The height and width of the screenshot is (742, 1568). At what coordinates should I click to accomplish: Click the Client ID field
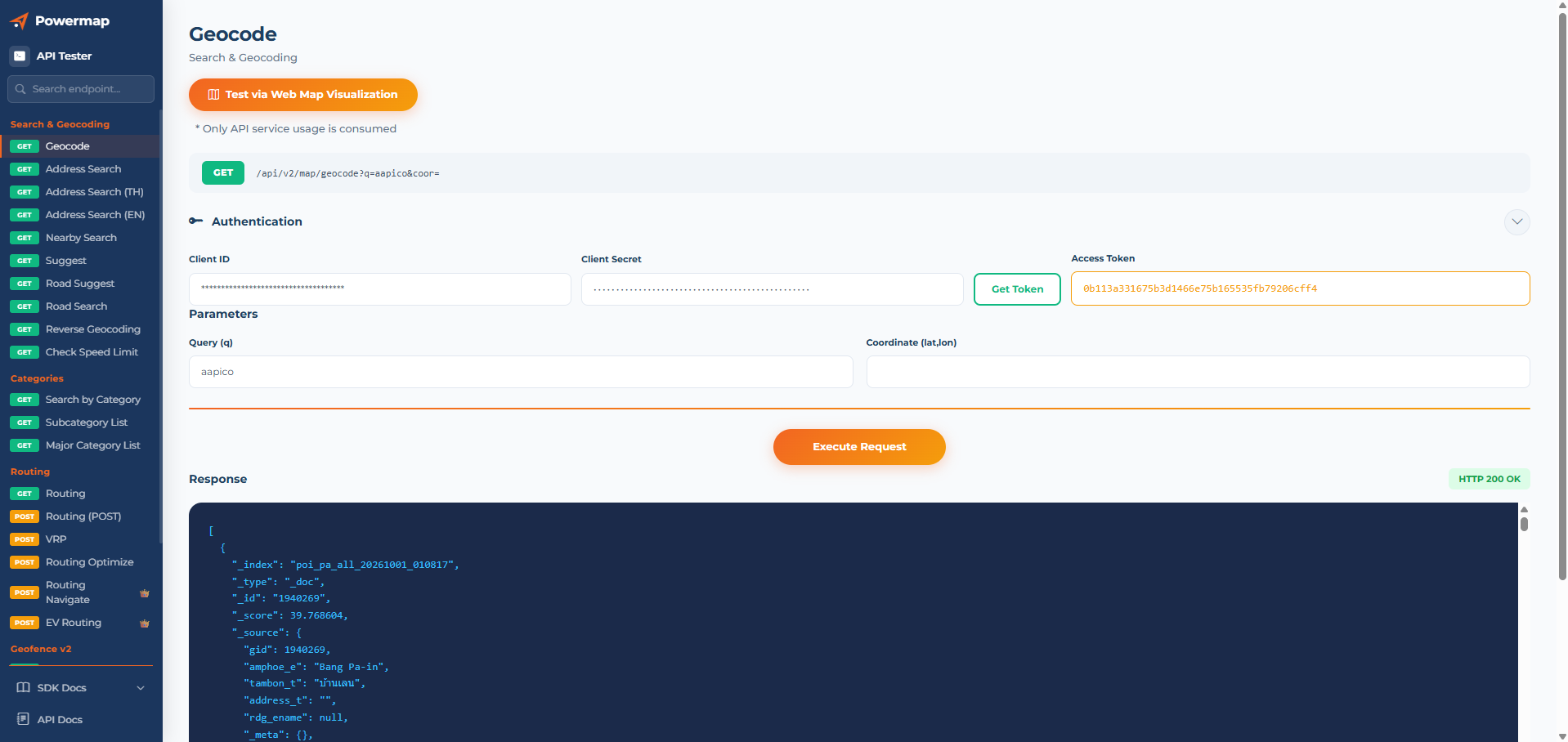380,289
